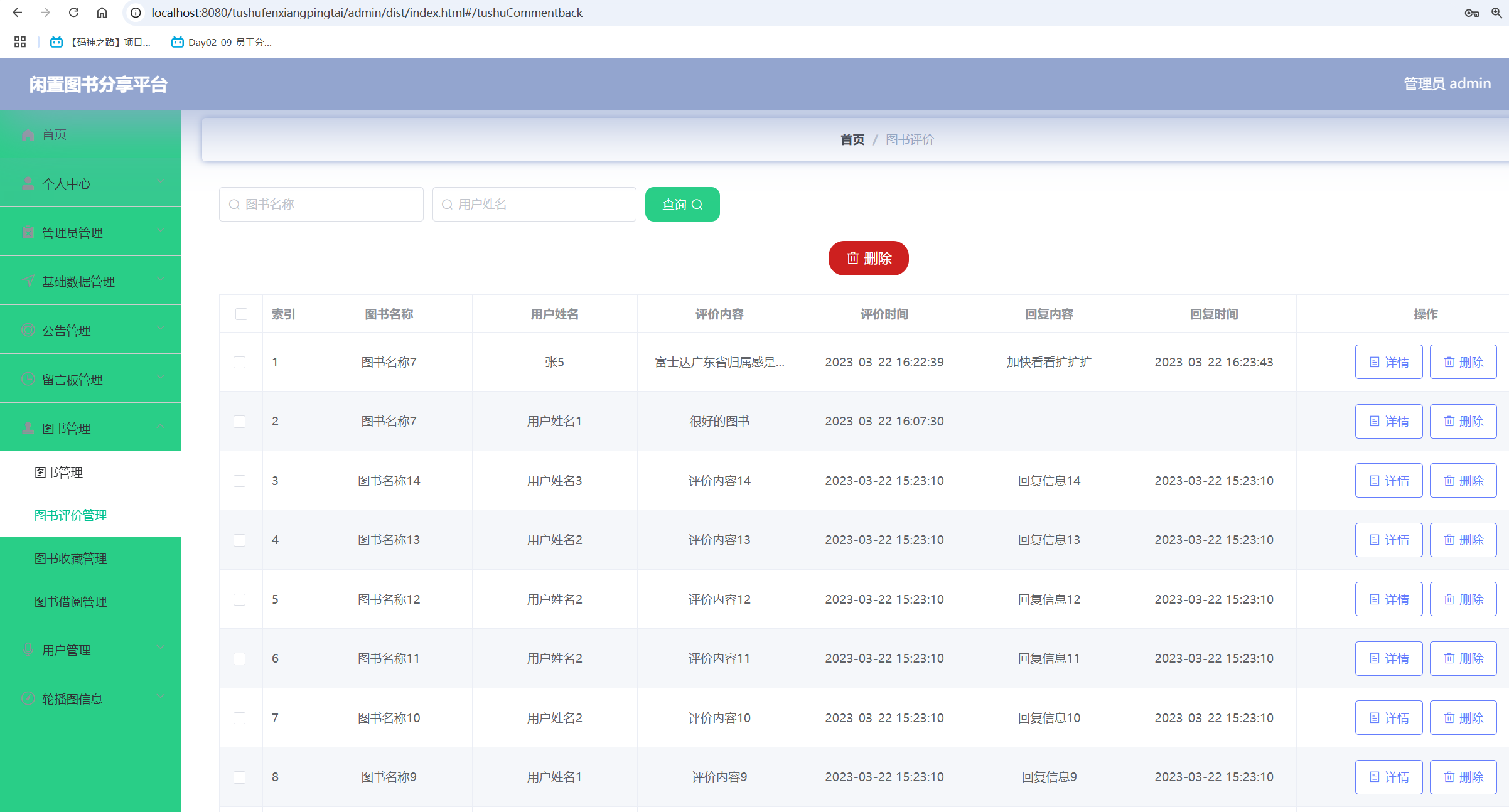
Task: Click the browser home icon
Action: pos(102,13)
